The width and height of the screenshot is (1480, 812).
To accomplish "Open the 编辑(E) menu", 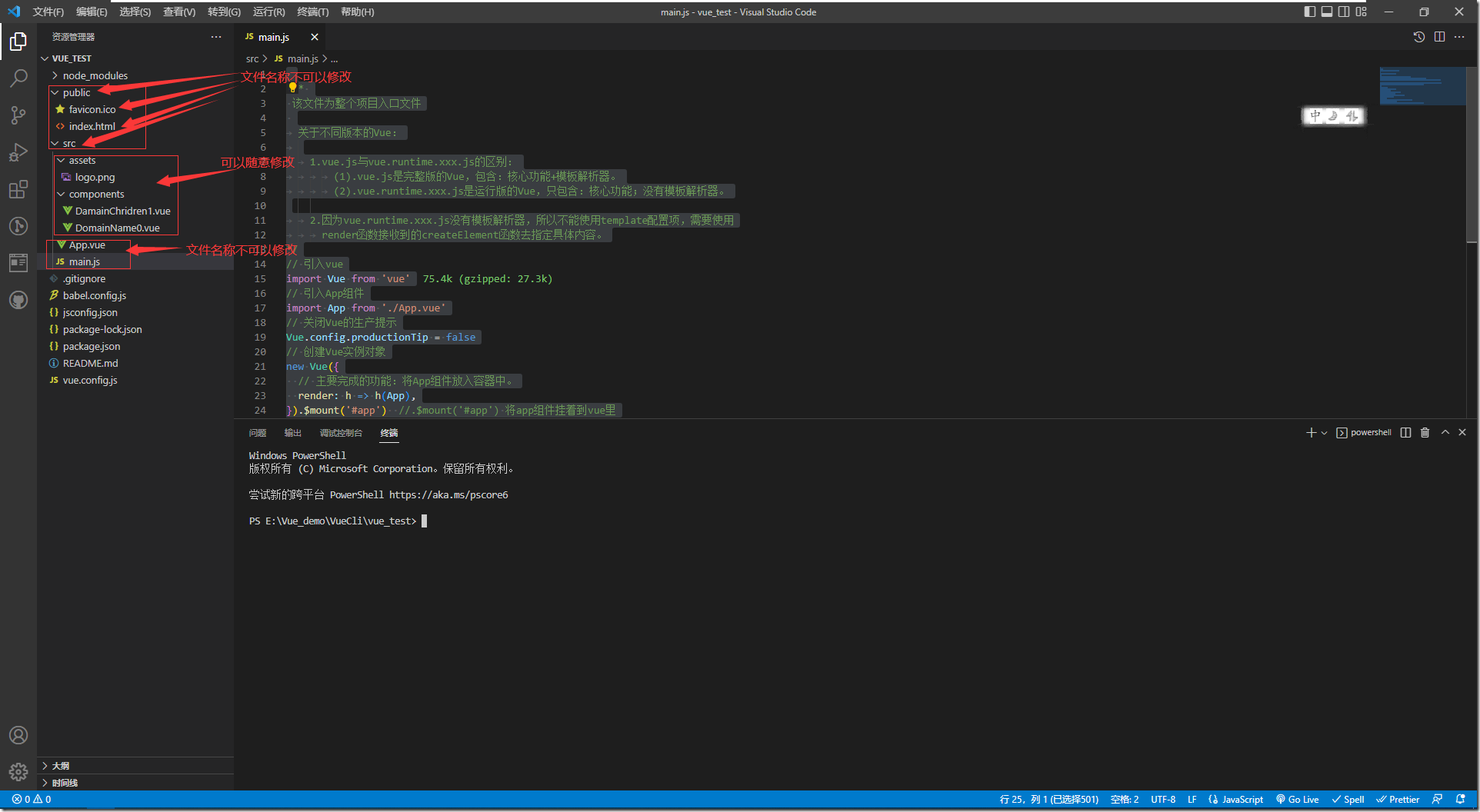I will (x=92, y=12).
